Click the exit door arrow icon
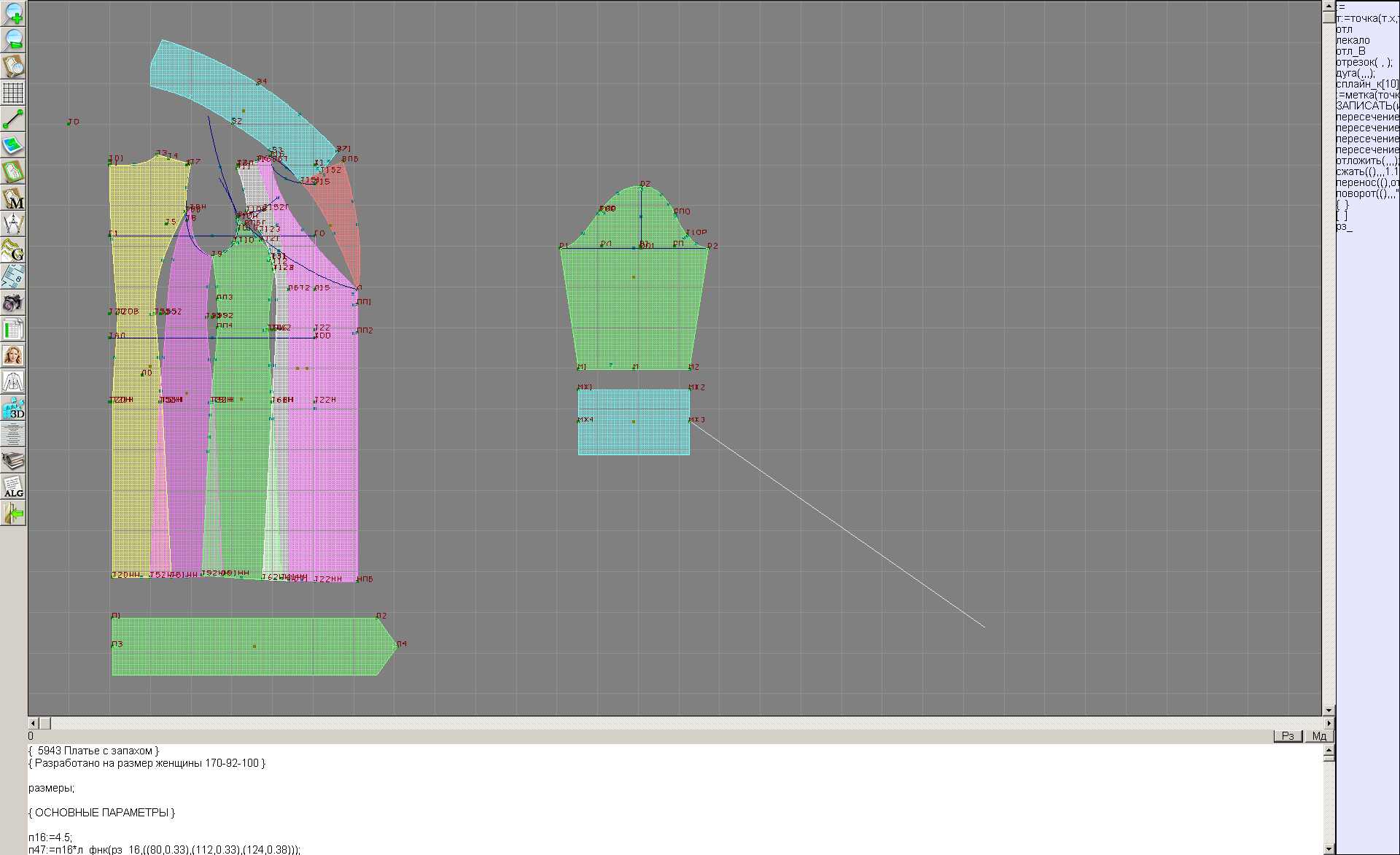 (x=13, y=514)
